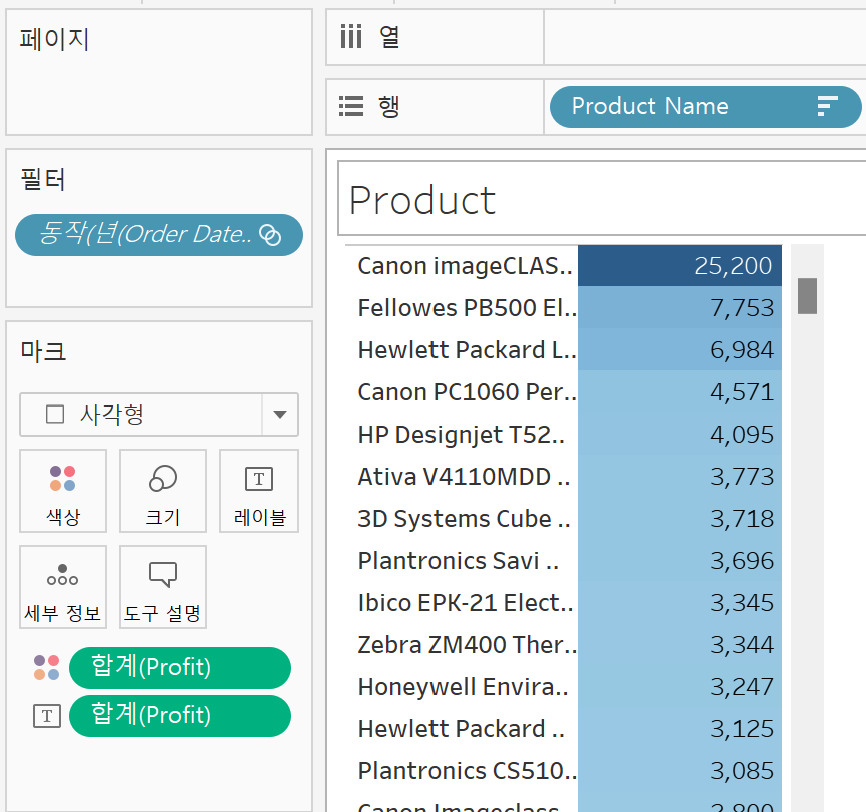Select the Canon imageCLAS.. row label
866x812 pixels.
pyautogui.click(x=464, y=266)
